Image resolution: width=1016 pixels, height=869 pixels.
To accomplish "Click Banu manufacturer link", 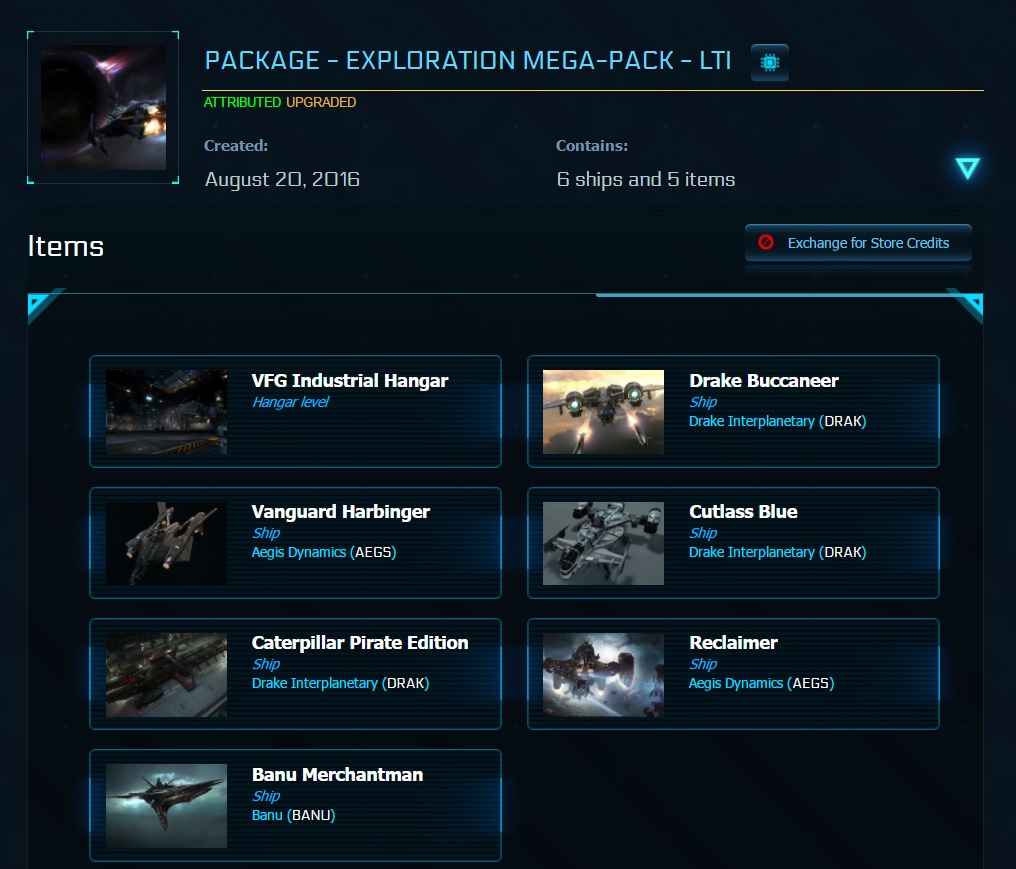I will 267,815.
